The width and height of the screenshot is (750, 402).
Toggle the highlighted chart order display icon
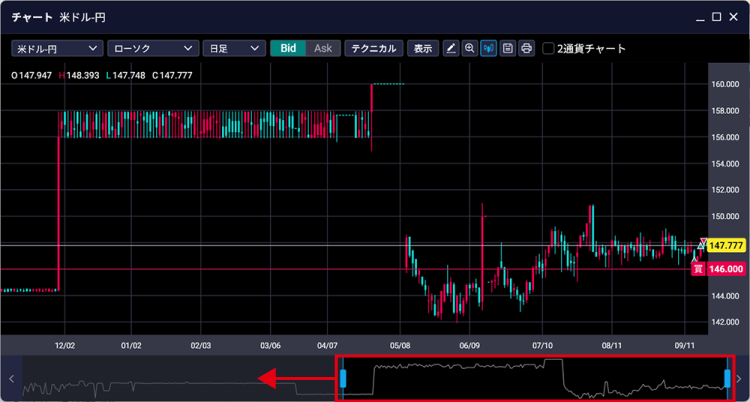click(x=489, y=48)
